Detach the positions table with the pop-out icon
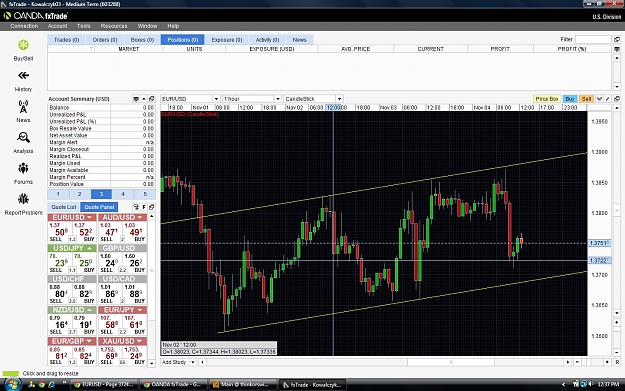The image size is (625, 391). click(617, 39)
